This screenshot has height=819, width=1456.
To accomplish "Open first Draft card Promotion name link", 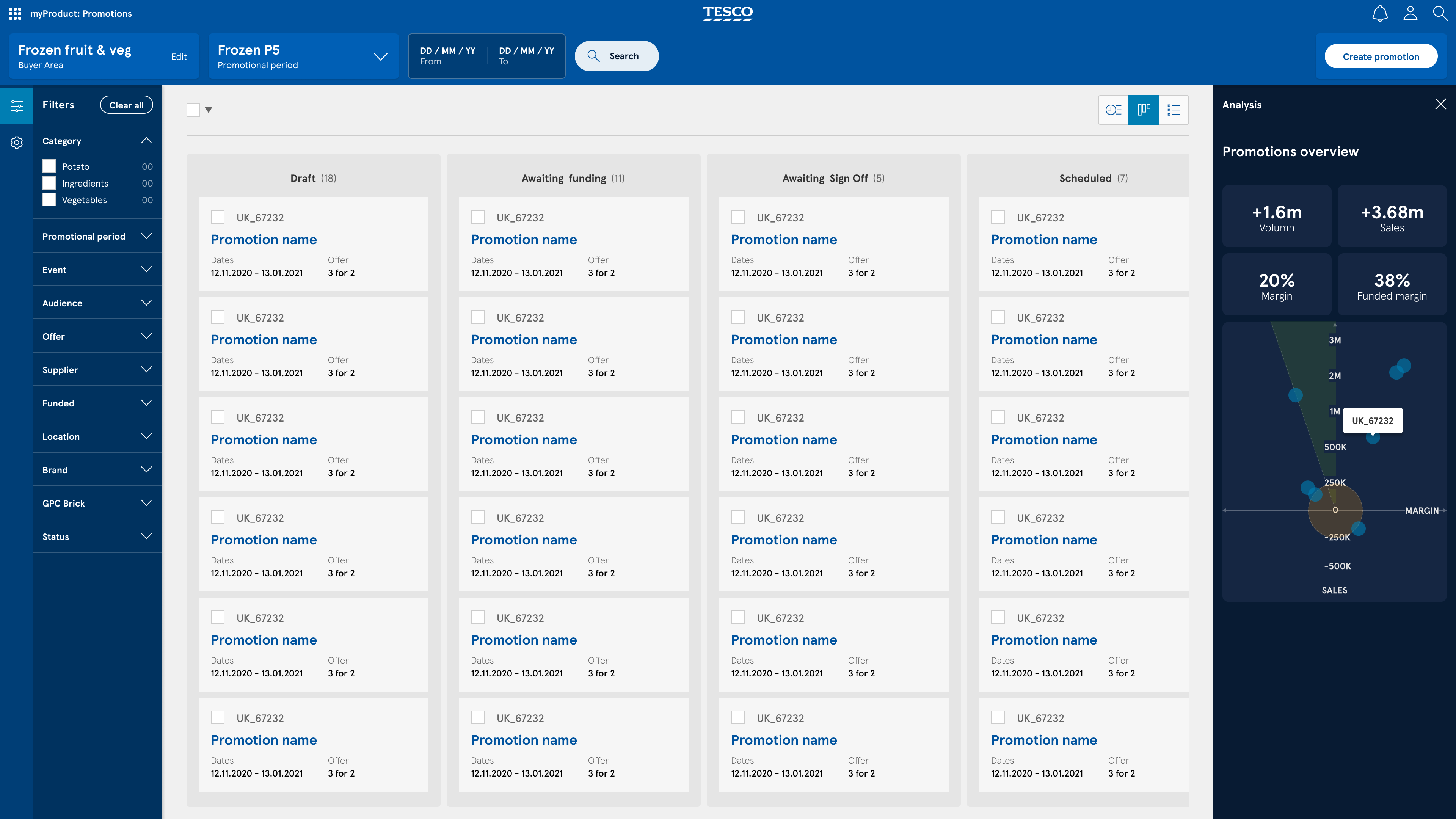I will pos(264,240).
